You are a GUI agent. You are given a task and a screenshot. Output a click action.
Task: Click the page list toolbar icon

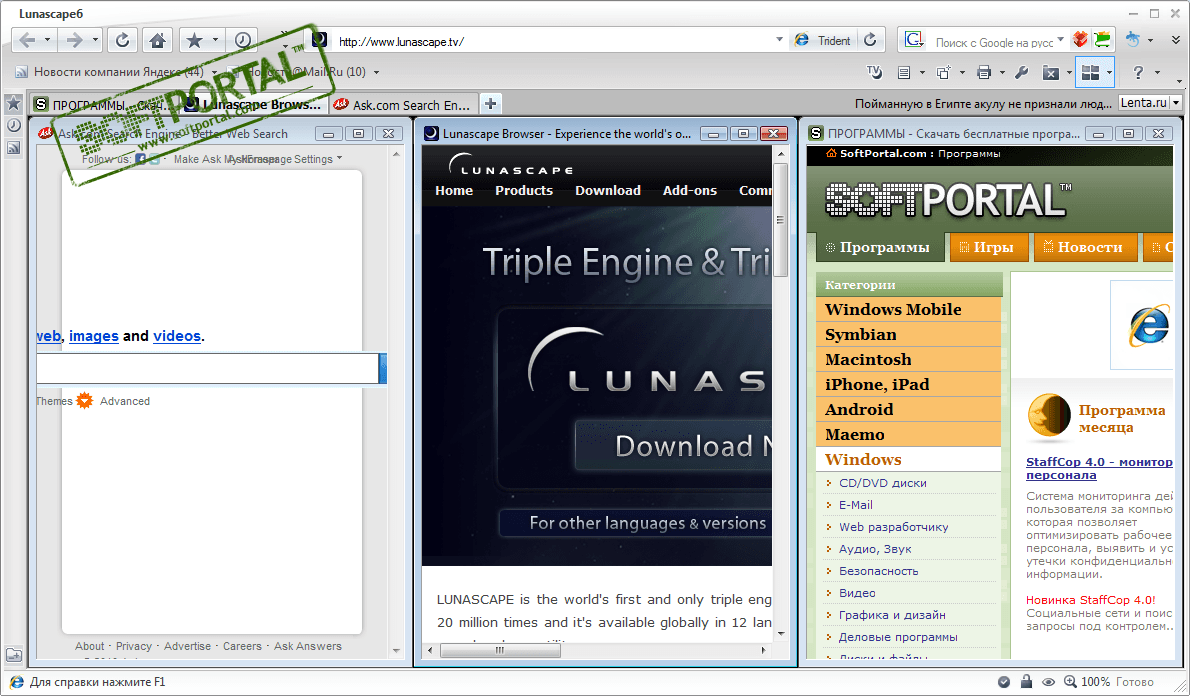click(x=904, y=73)
